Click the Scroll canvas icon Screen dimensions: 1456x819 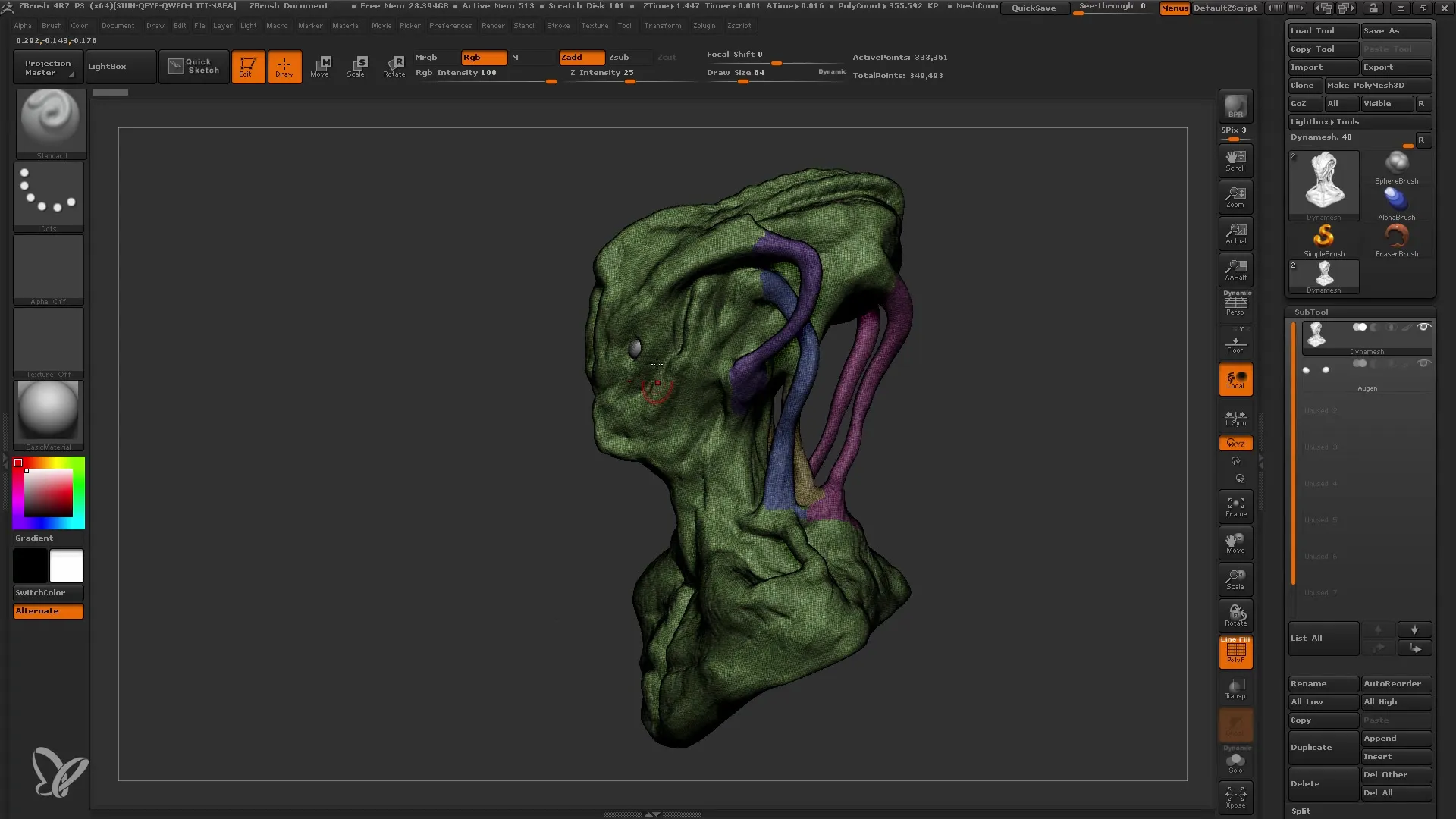1235,161
